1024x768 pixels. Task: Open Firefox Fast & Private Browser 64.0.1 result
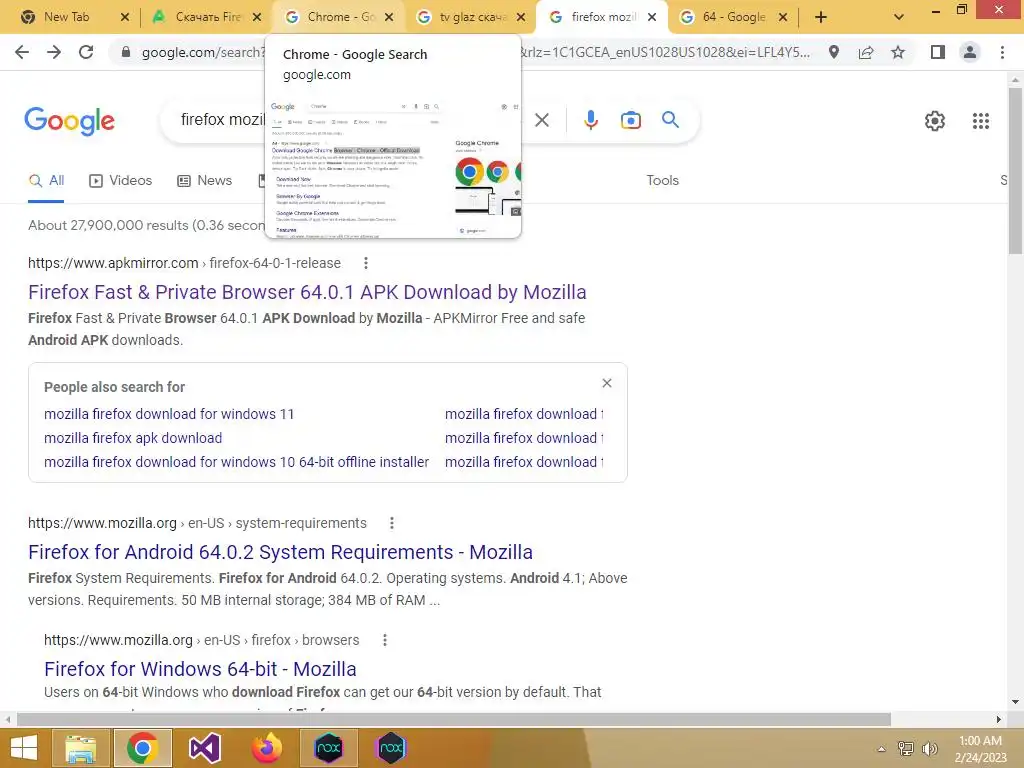click(307, 292)
